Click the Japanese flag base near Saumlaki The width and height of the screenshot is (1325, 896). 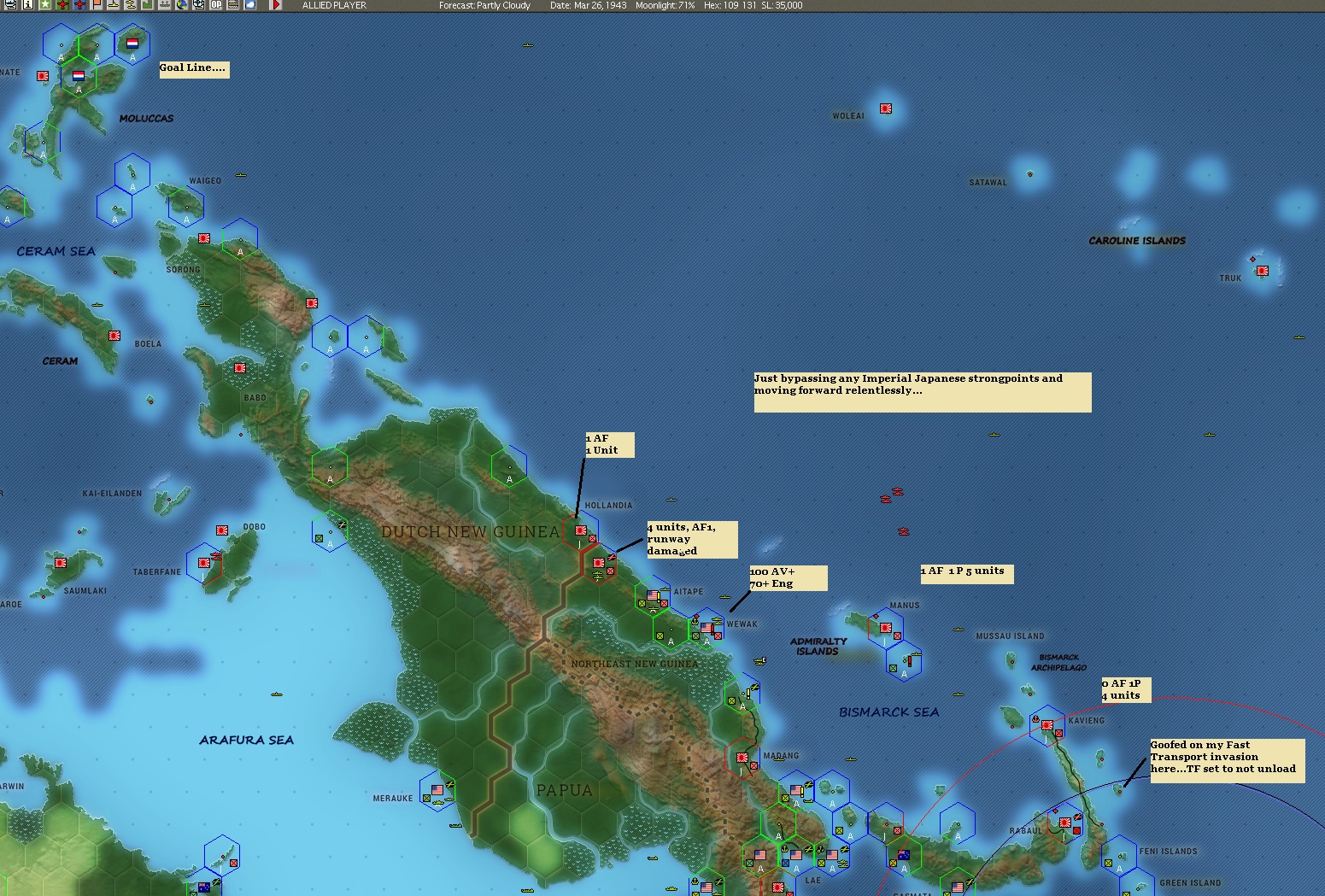(x=61, y=563)
